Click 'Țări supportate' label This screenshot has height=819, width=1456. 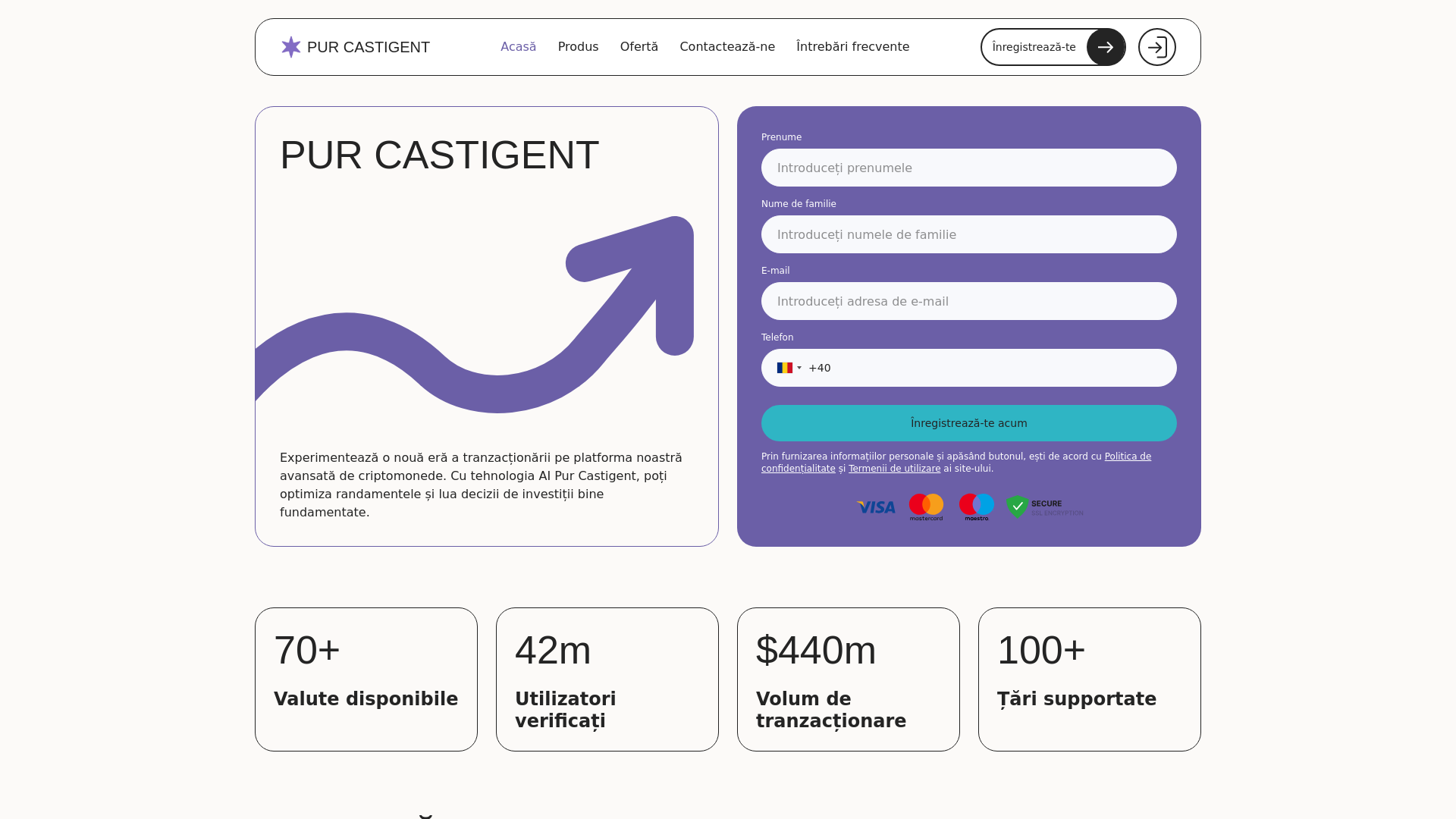coord(1077,699)
